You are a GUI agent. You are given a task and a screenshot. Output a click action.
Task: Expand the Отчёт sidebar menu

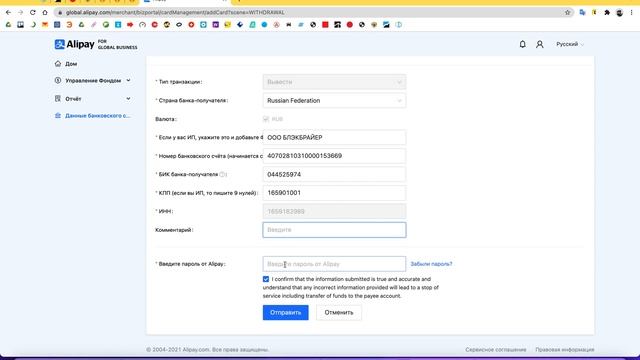tap(93, 99)
